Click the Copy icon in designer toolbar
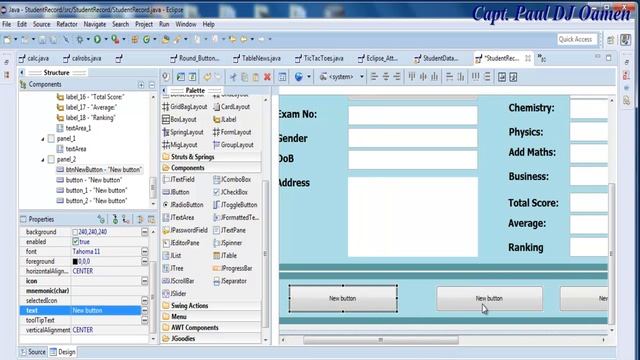 pyautogui.click(x=244, y=77)
